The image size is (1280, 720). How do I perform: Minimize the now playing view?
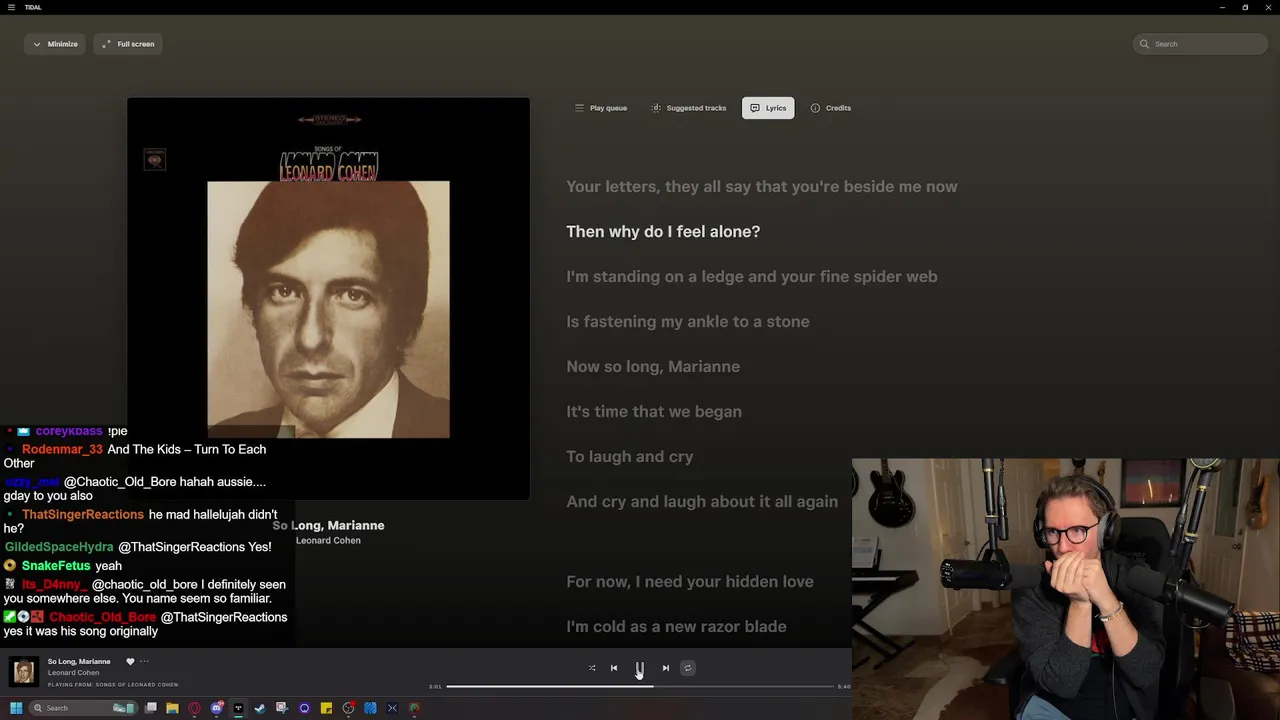coord(55,44)
